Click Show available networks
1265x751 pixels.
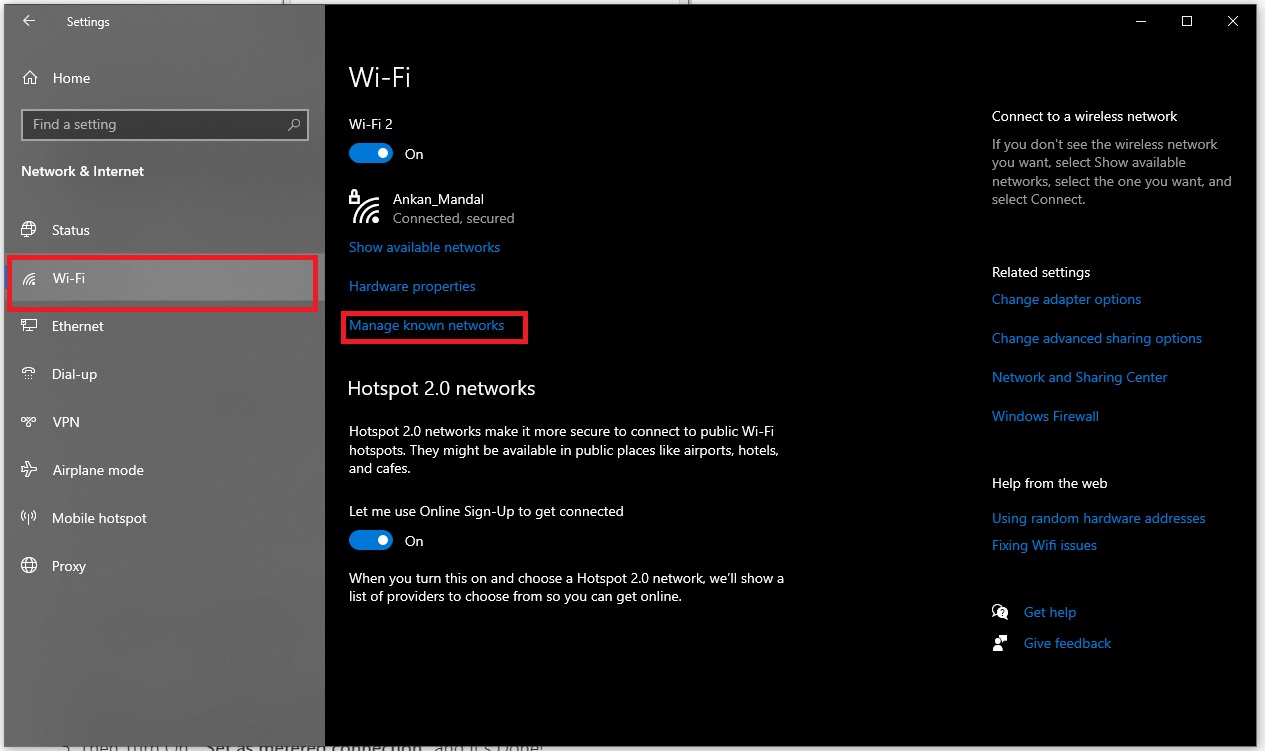tap(424, 246)
